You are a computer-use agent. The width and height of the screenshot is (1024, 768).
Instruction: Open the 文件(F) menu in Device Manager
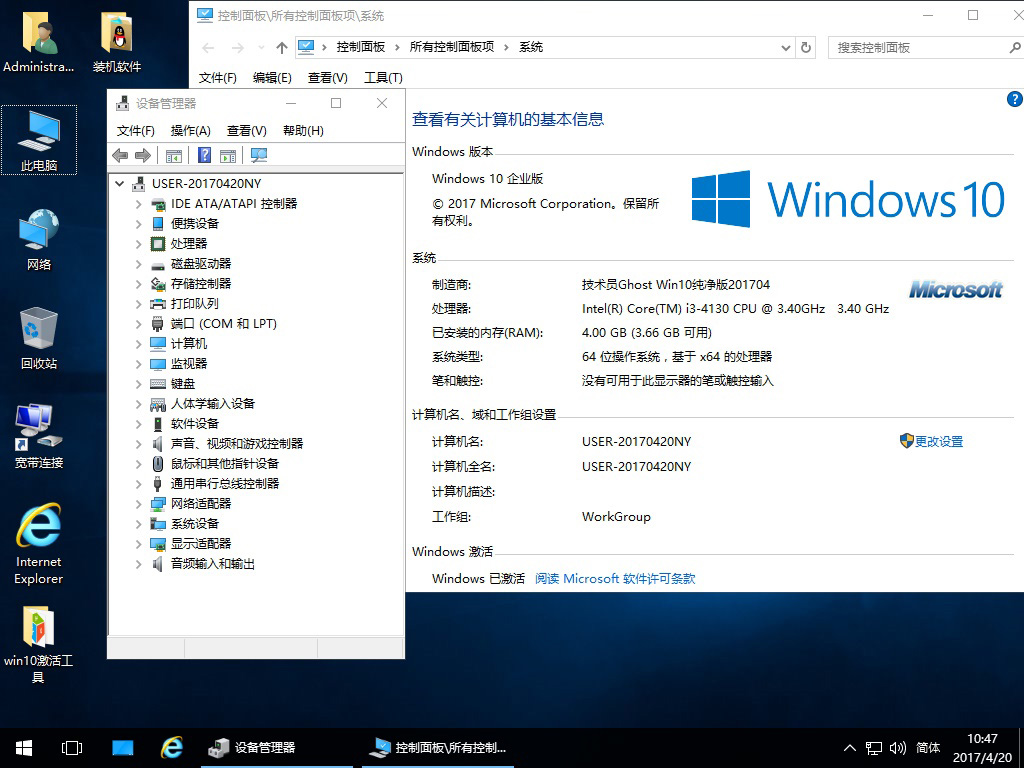click(x=133, y=131)
